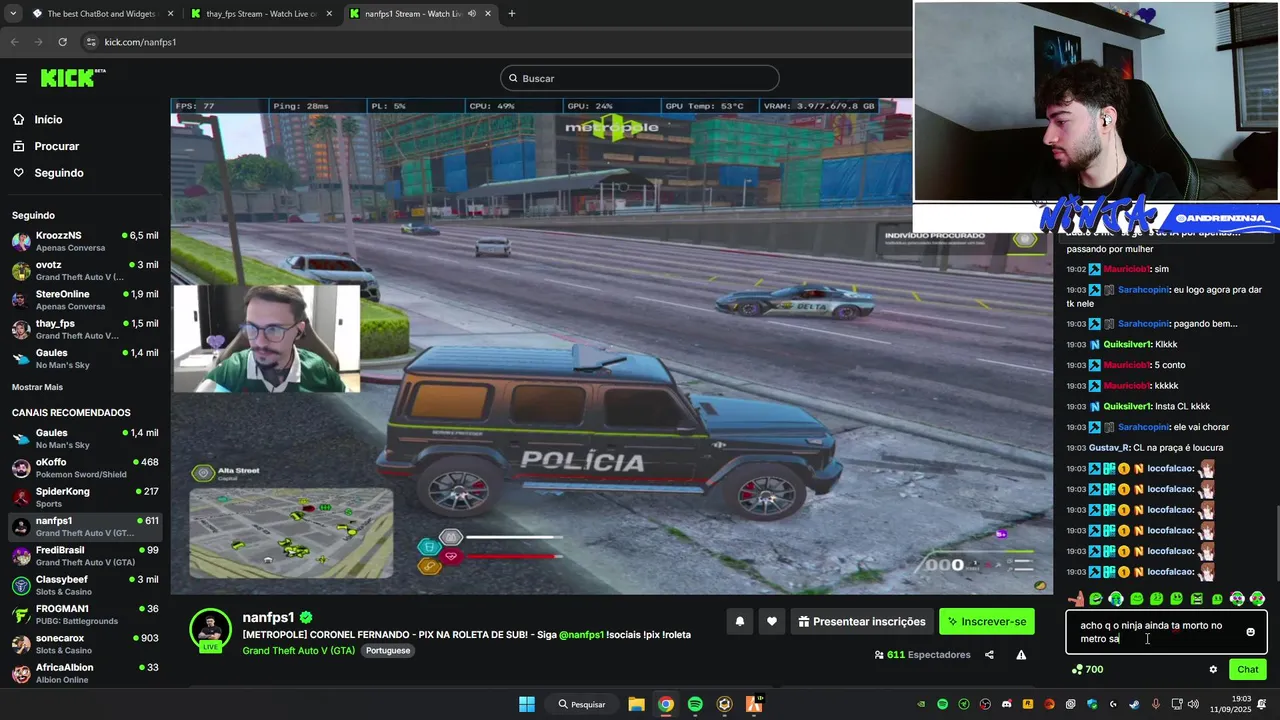Go back in browser
The image size is (1280, 720).
point(14,42)
